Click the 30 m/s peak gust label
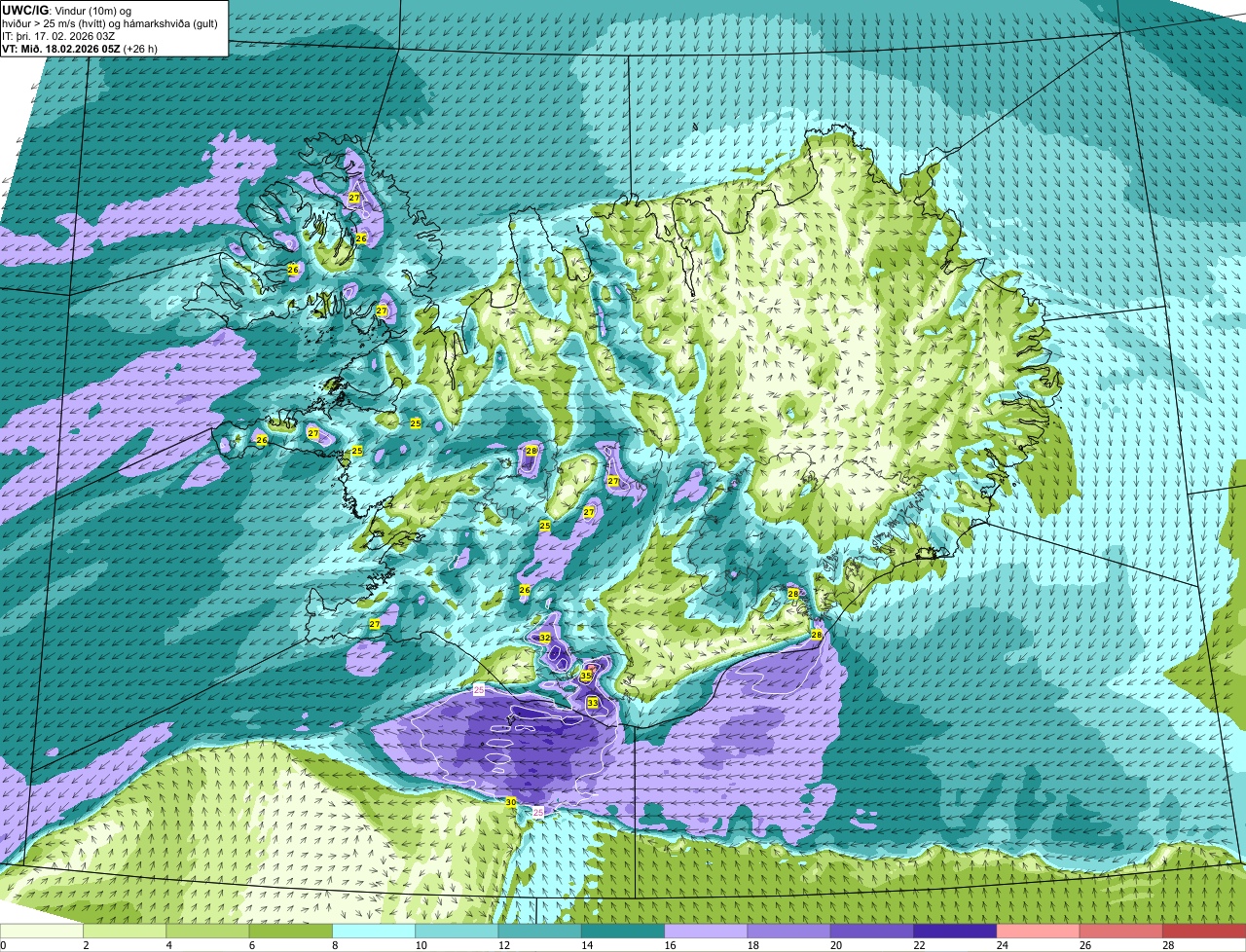1246x952 pixels. pos(511,802)
